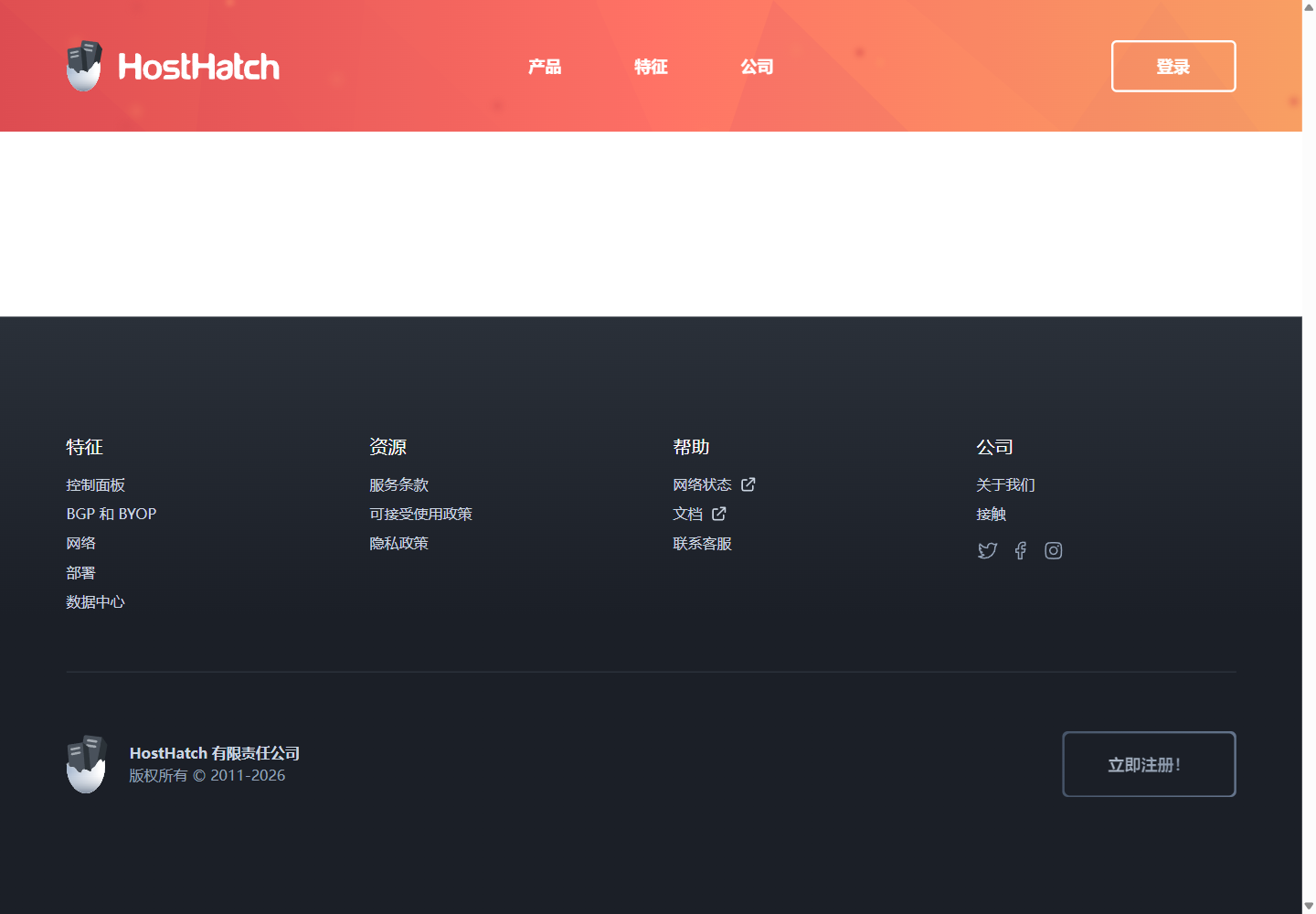Open the 关于我们 about link

click(1005, 485)
